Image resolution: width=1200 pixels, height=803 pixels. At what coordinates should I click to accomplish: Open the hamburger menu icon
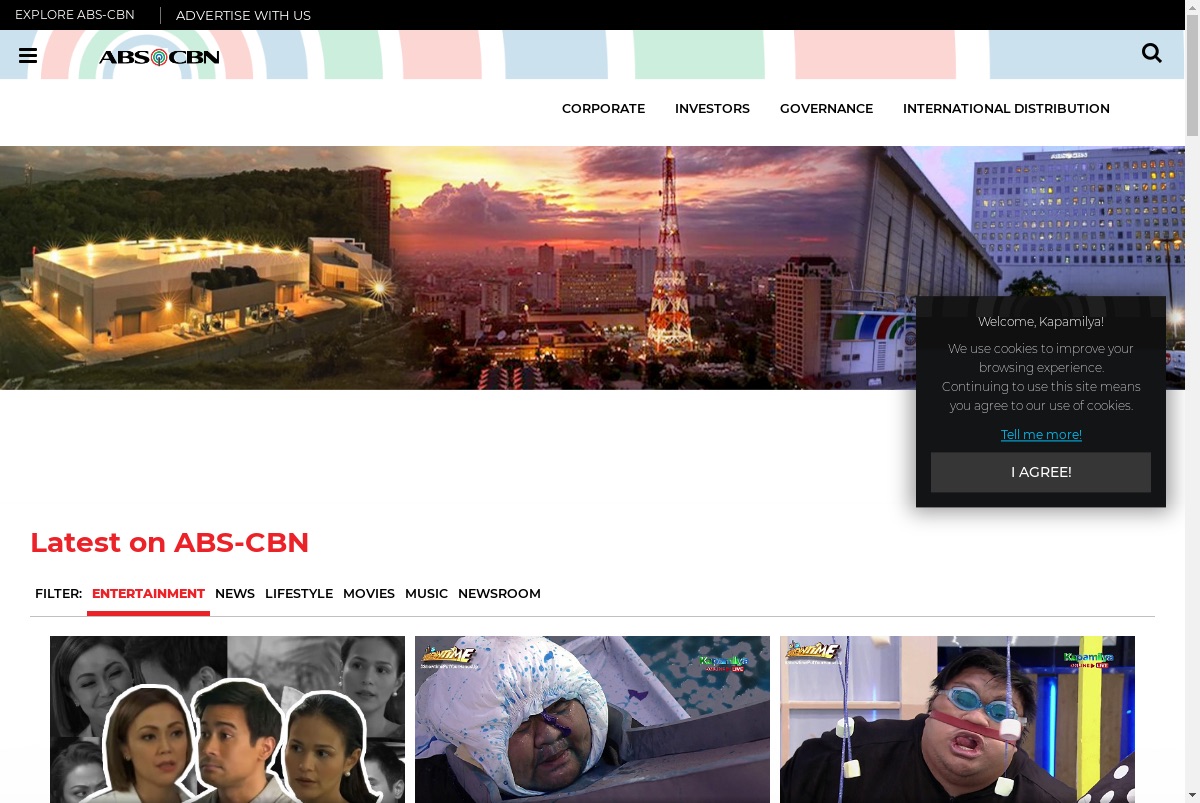[x=28, y=55]
